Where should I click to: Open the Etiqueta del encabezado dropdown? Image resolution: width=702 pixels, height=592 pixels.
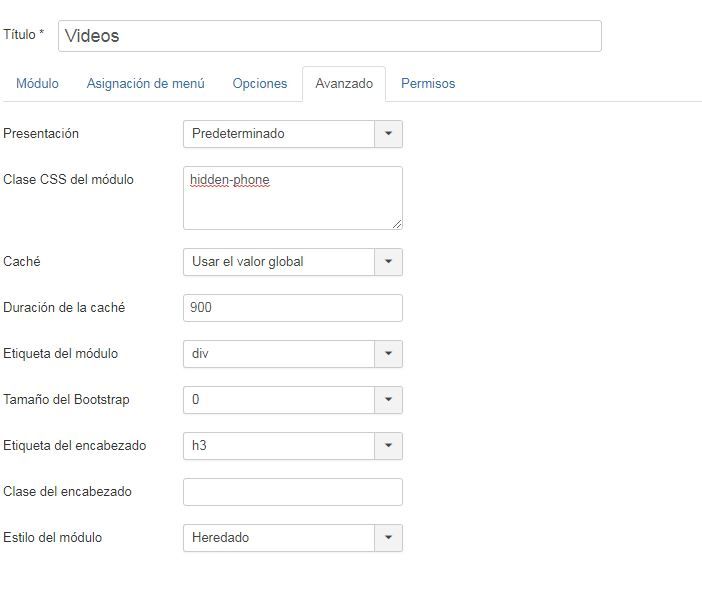pyautogui.click(x=293, y=446)
